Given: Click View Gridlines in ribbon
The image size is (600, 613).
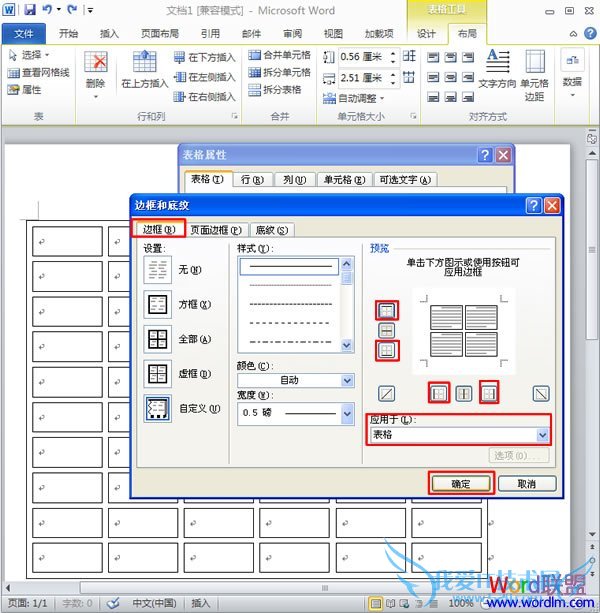Looking at the screenshot, I should [38, 72].
